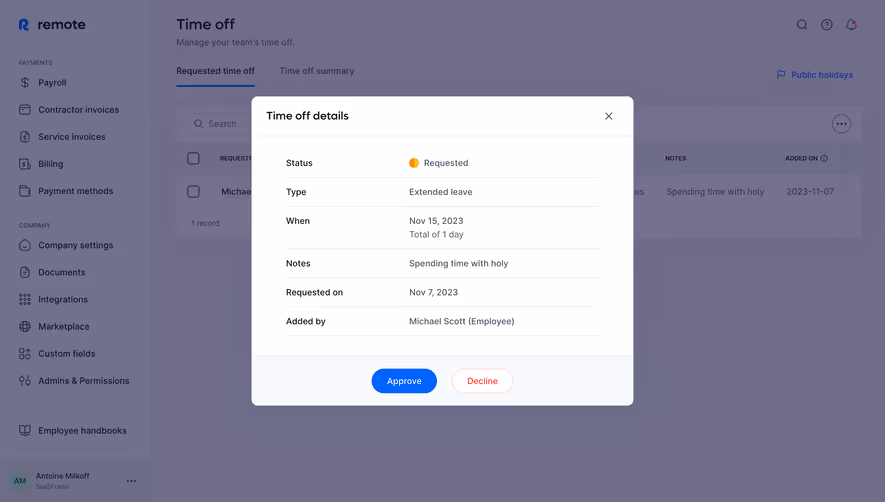Open Contractor invoices menu item

(78, 110)
